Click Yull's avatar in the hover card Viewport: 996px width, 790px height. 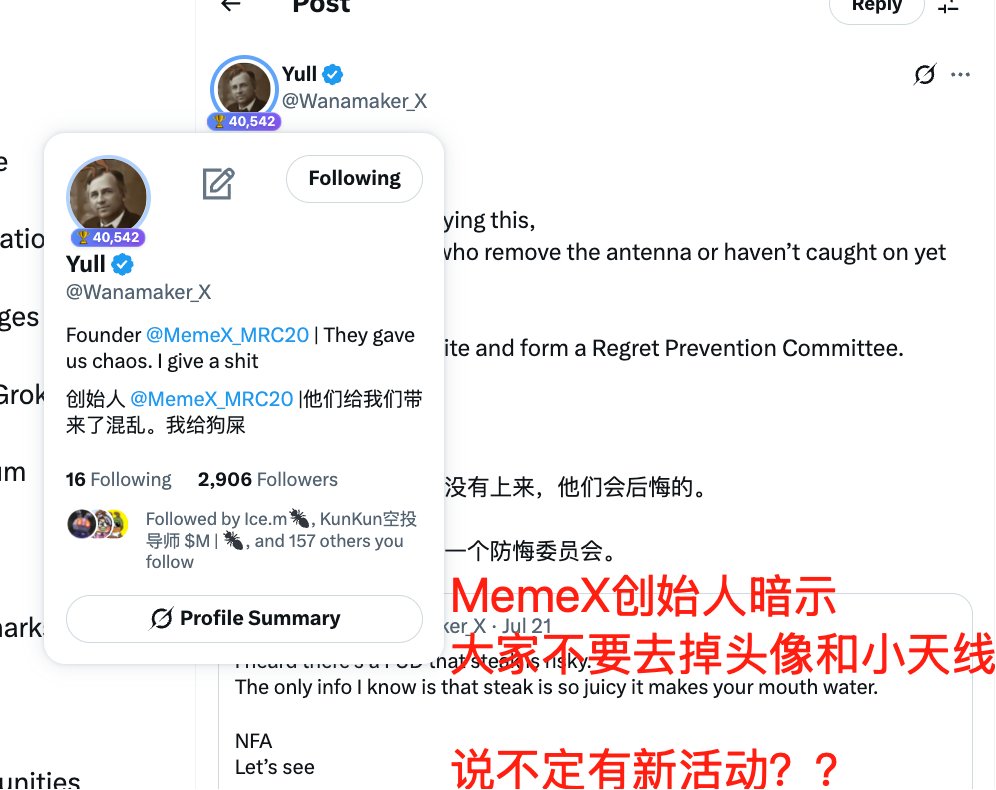(108, 197)
